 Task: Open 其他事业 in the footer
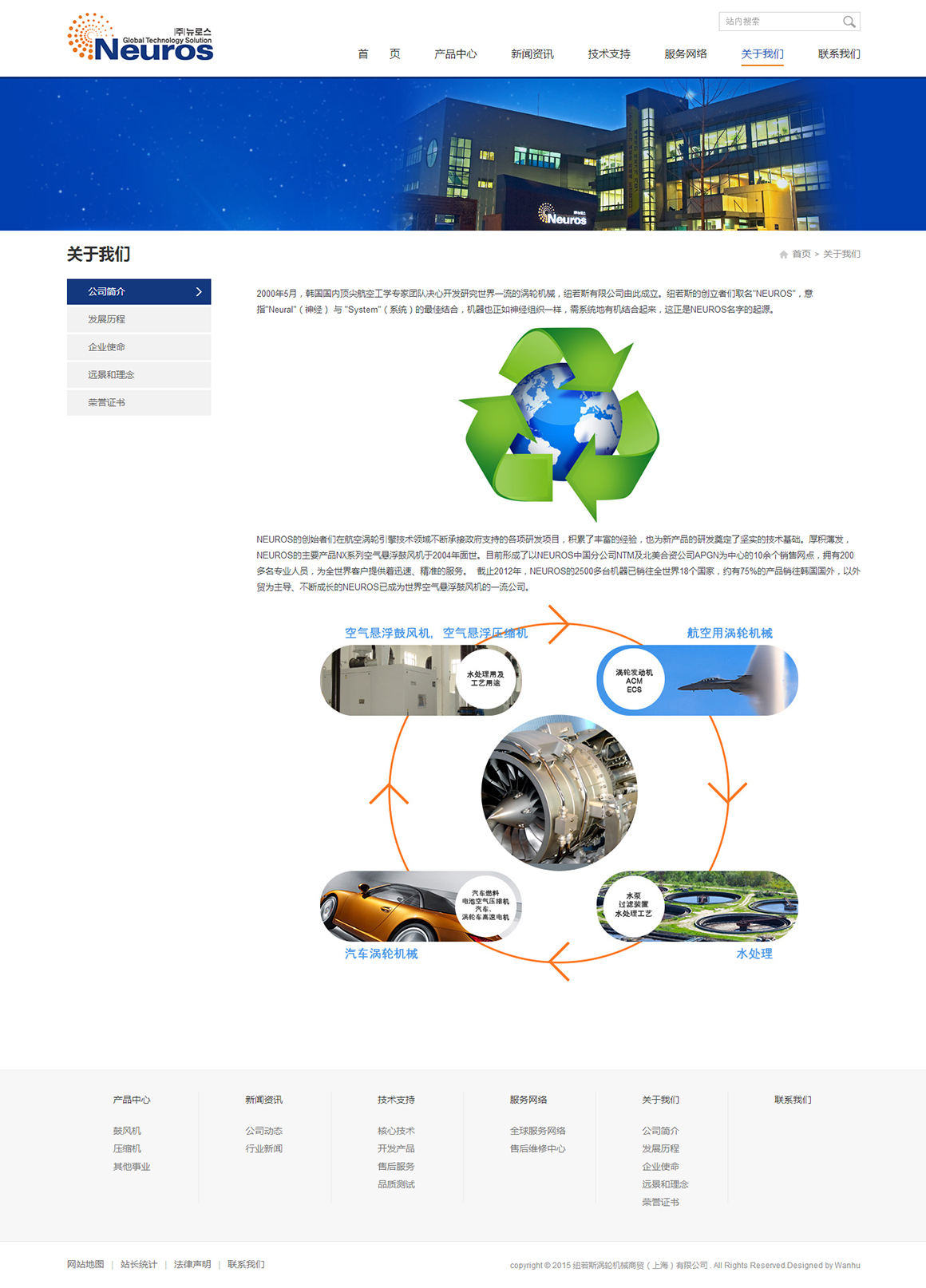click(x=132, y=1167)
